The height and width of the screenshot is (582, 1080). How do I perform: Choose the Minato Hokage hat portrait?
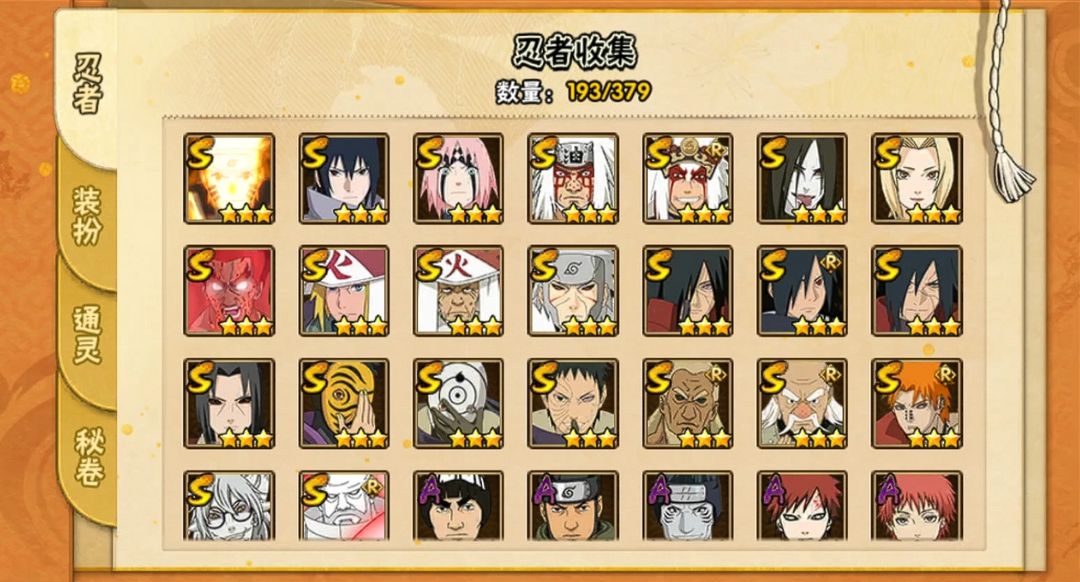pos(344,291)
